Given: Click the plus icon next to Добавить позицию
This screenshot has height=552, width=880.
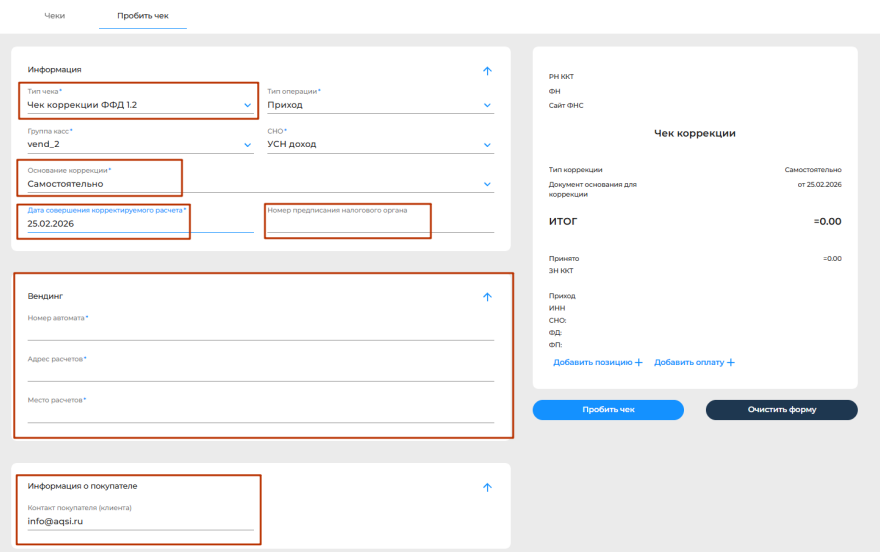Looking at the screenshot, I should 639,362.
